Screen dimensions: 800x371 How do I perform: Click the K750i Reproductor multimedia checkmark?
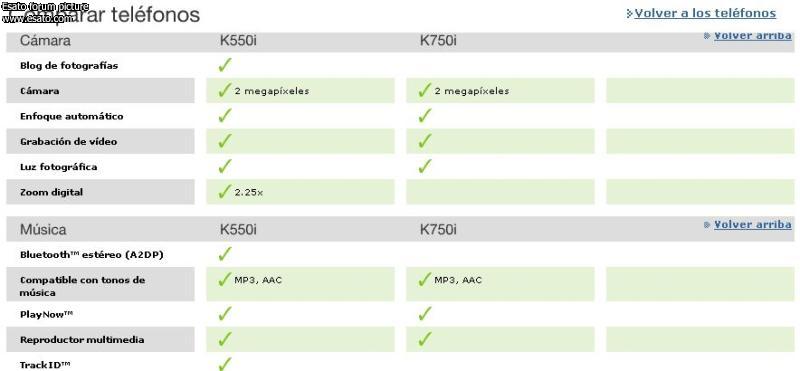[424, 339]
